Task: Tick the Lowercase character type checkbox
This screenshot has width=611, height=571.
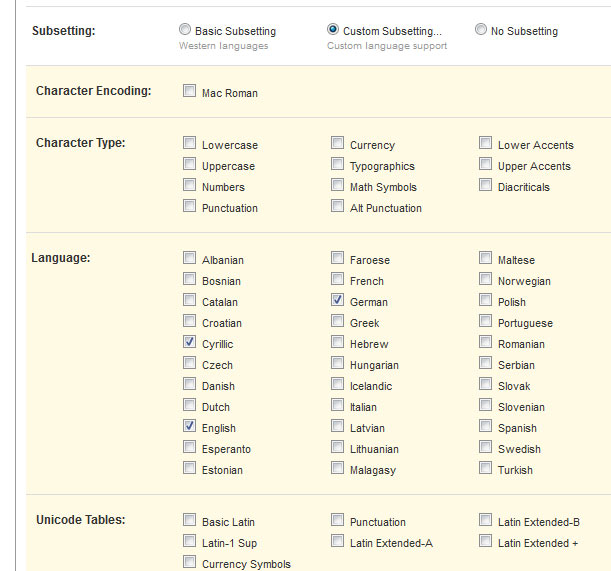Action: [189, 143]
